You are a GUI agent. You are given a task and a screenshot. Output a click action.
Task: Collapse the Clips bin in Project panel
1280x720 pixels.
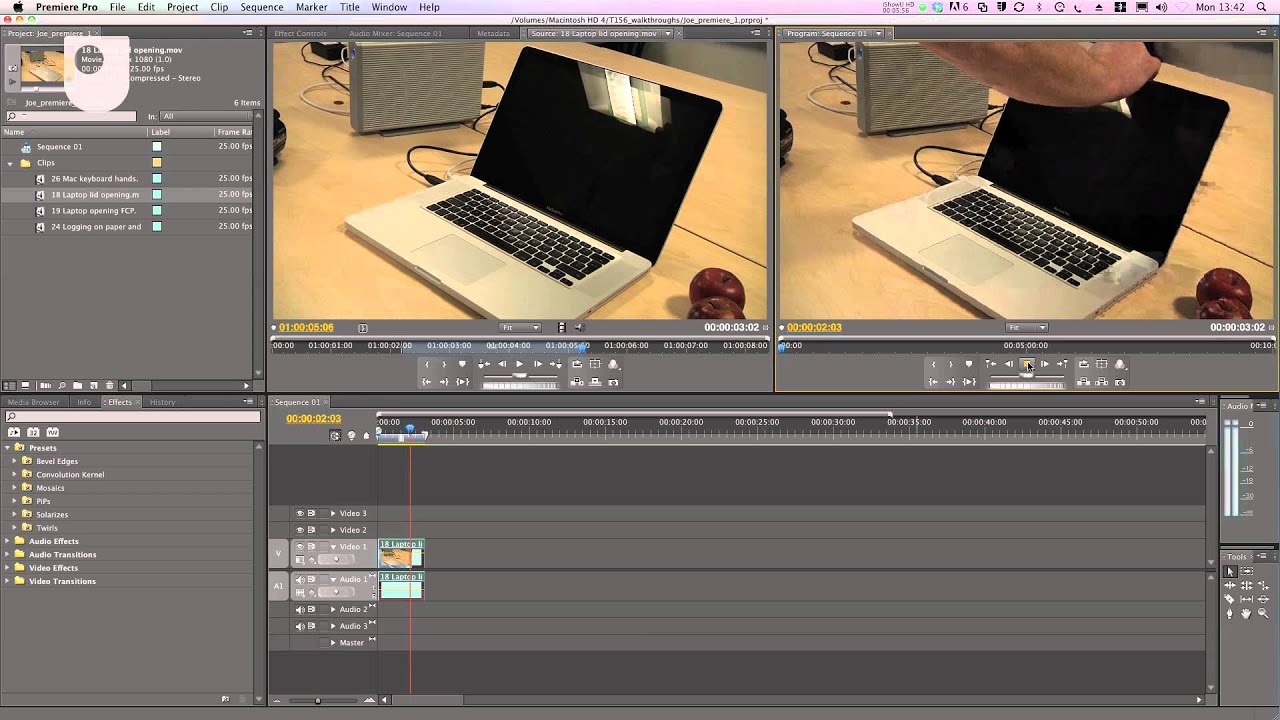(11, 162)
